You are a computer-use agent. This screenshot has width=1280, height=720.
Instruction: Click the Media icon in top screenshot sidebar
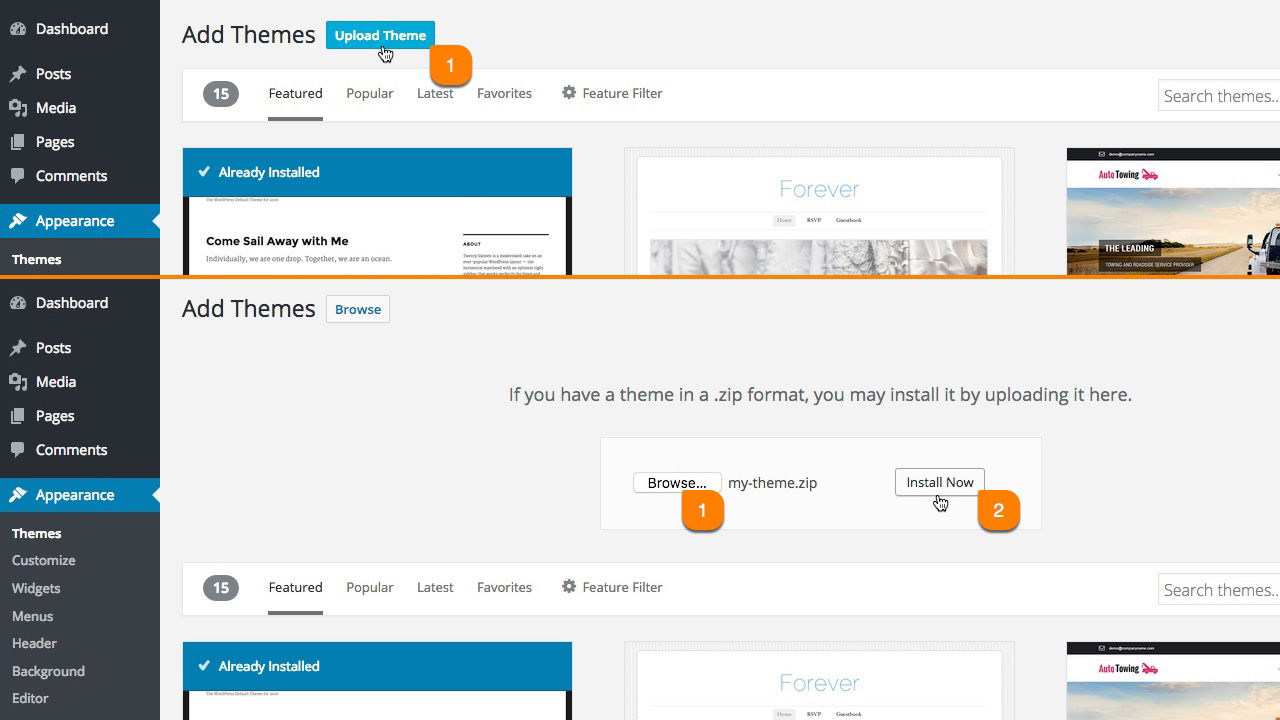(18, 108)
